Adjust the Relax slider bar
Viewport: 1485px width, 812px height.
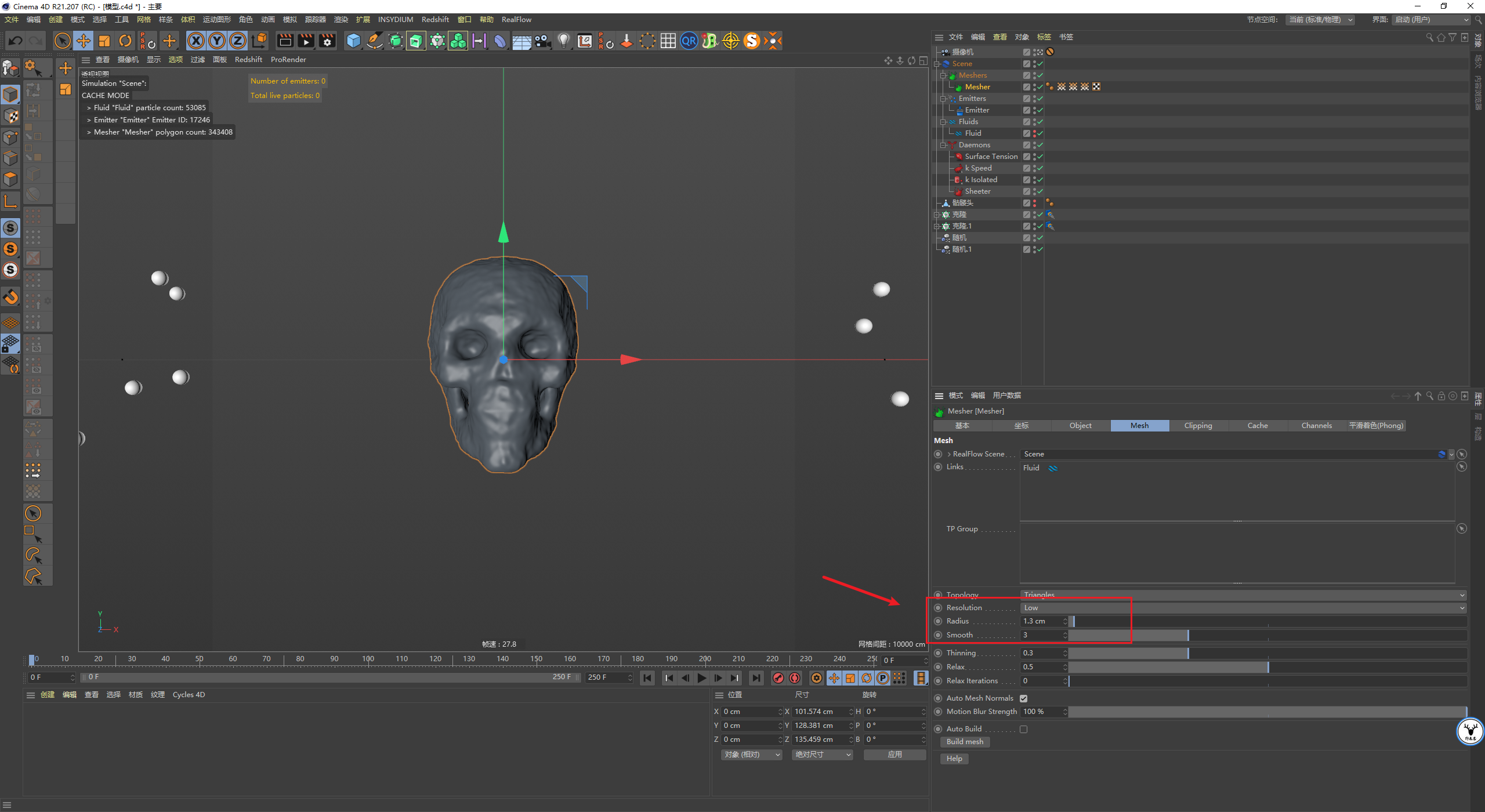1268,667
